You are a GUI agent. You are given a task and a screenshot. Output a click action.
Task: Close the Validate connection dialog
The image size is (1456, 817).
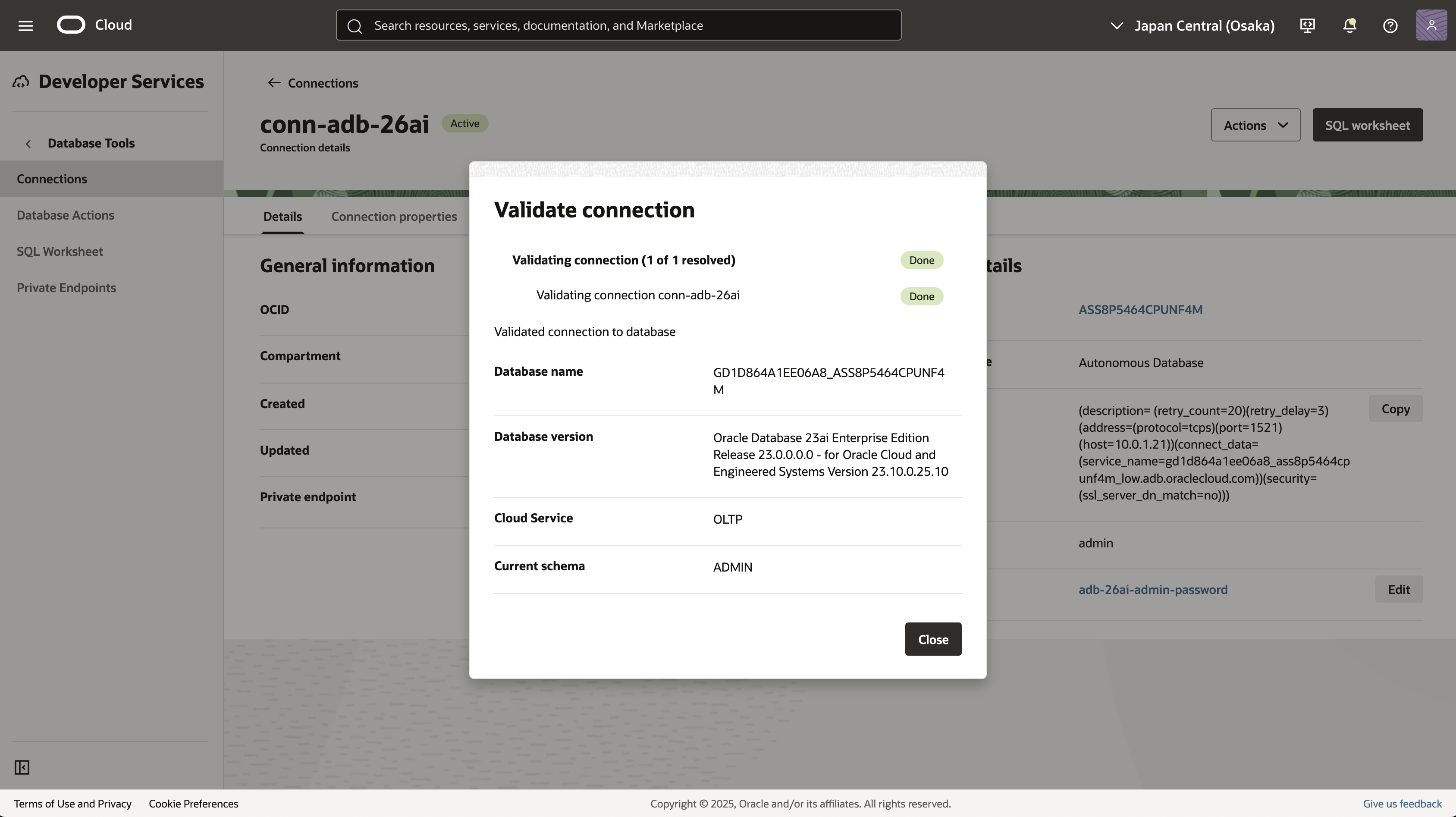pos(932,639)
